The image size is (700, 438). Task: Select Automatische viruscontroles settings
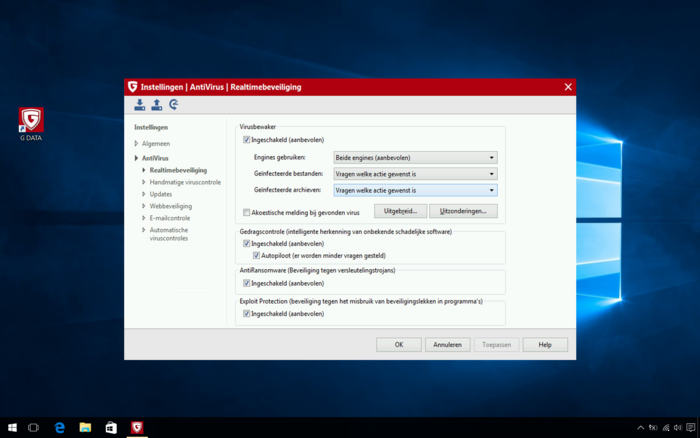click(x=169, y=234)
